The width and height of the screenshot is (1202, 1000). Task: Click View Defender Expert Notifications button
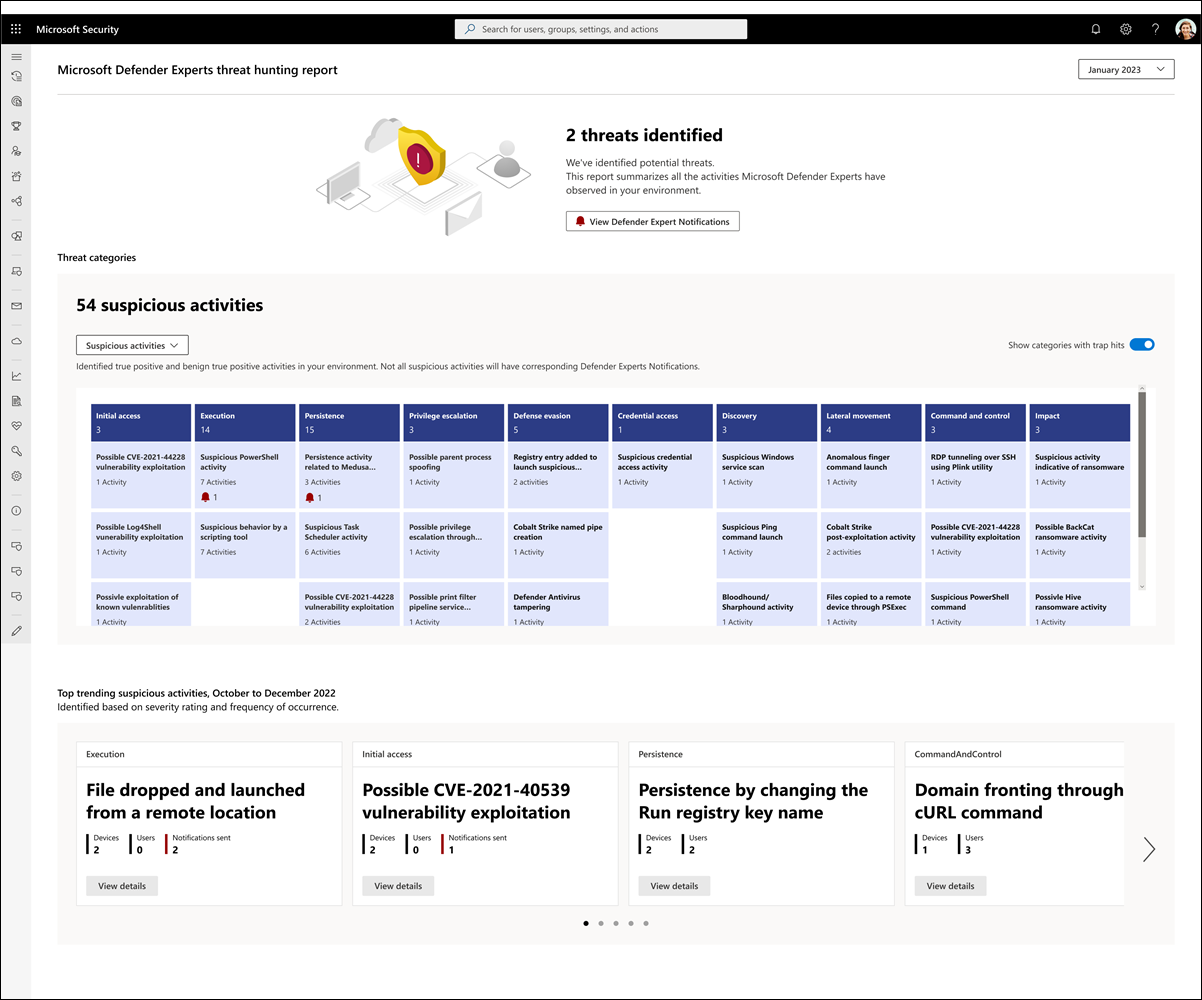[x=653, y=221]
